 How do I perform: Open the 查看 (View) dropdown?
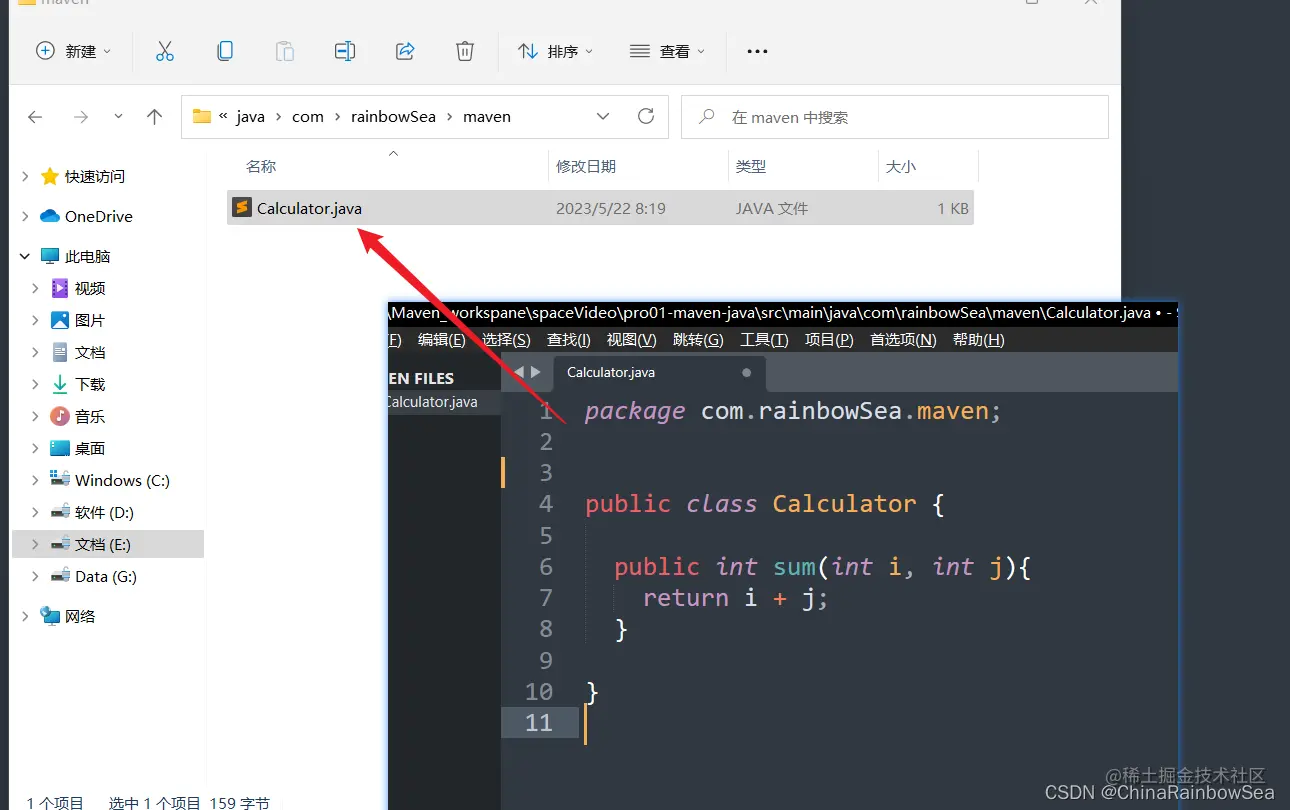[667, 51]
